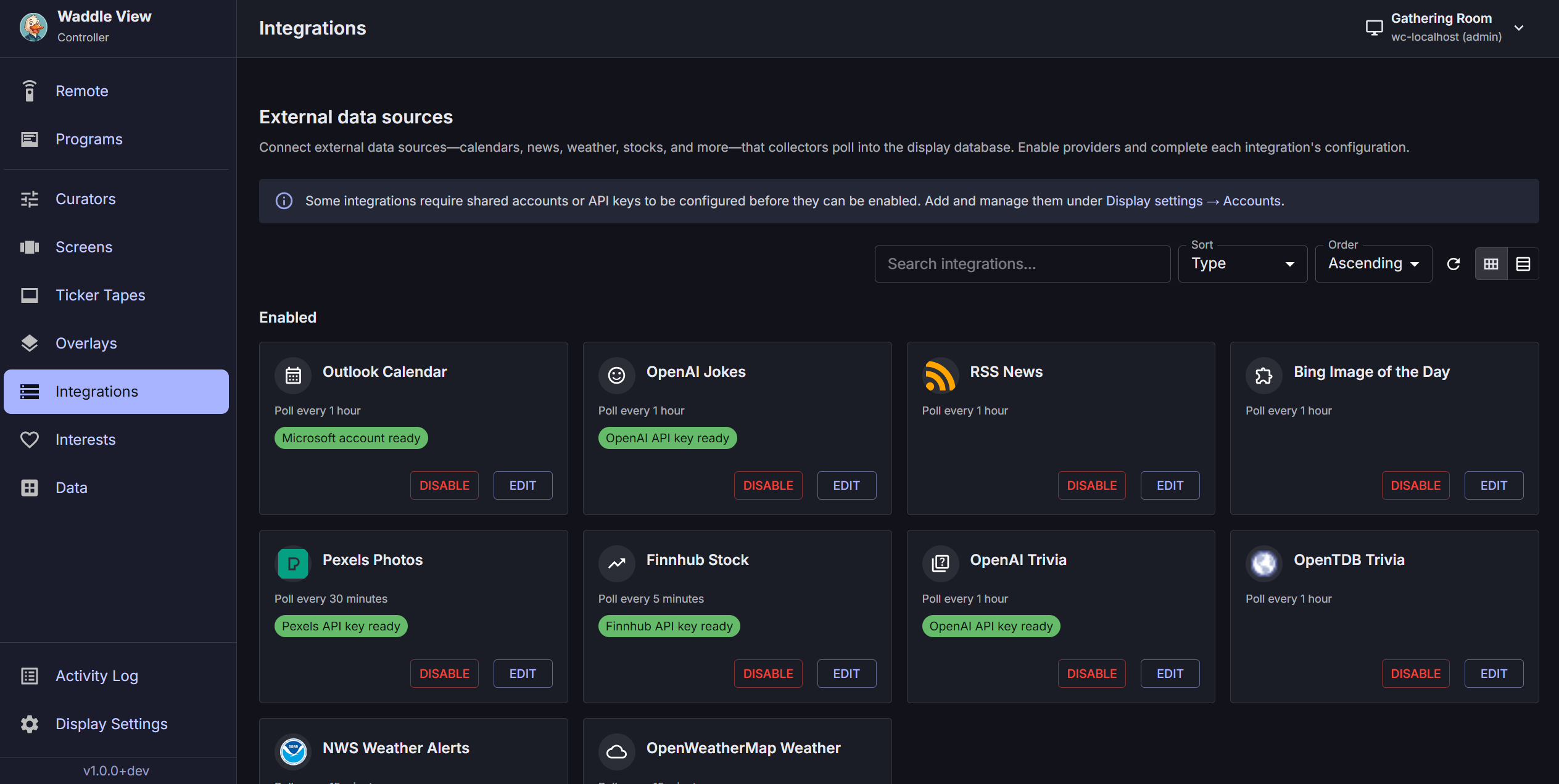The width and height of the screenshot is (1559, 784).
Task: Edit RSS News integration
Action: (x=1170, y=485)
